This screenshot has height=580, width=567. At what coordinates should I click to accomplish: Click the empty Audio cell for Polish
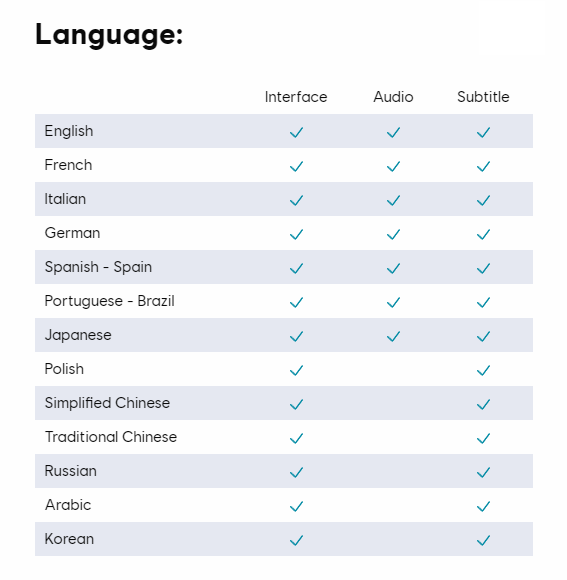393,369
